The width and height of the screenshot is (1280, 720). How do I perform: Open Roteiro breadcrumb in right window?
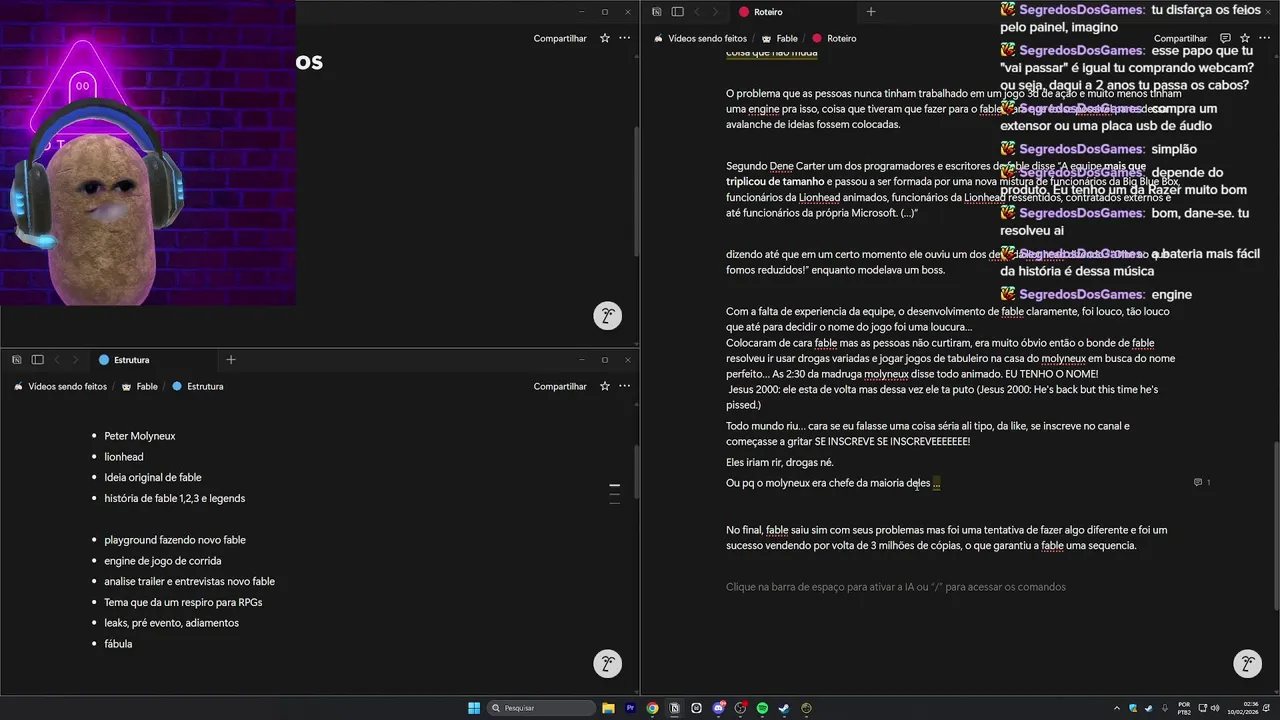pyautogui.click(x=834, y=38)
